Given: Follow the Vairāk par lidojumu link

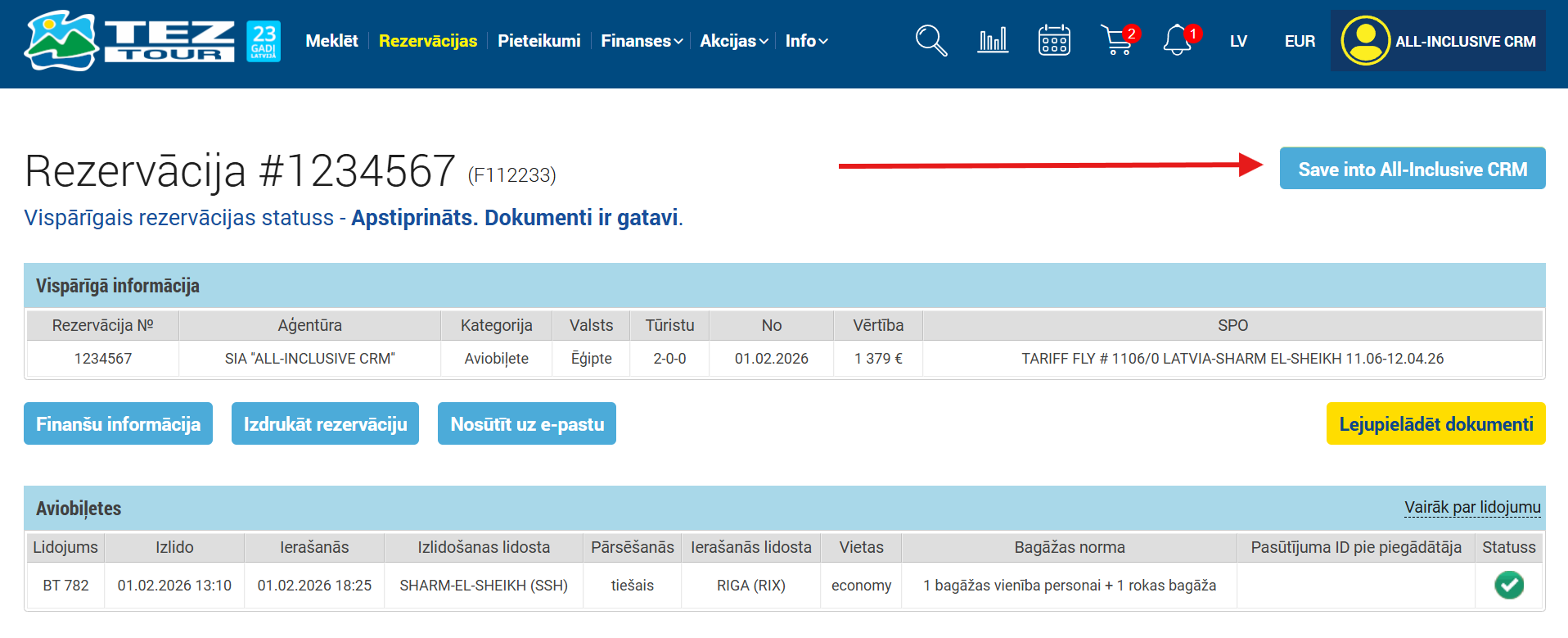Looking at the screenshot, I should click(x=1471, y=508).
